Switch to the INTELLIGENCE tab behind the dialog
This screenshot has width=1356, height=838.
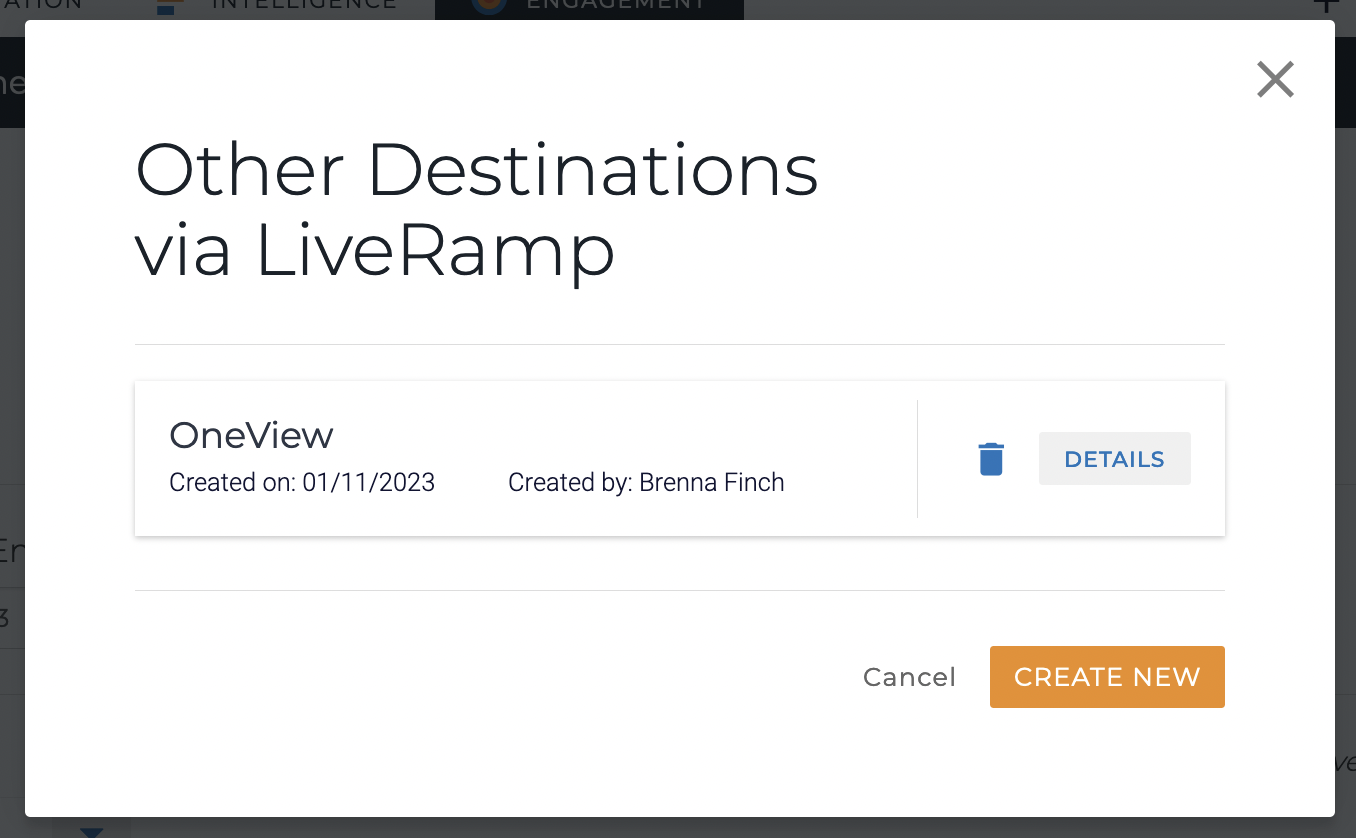pos(277,8)
